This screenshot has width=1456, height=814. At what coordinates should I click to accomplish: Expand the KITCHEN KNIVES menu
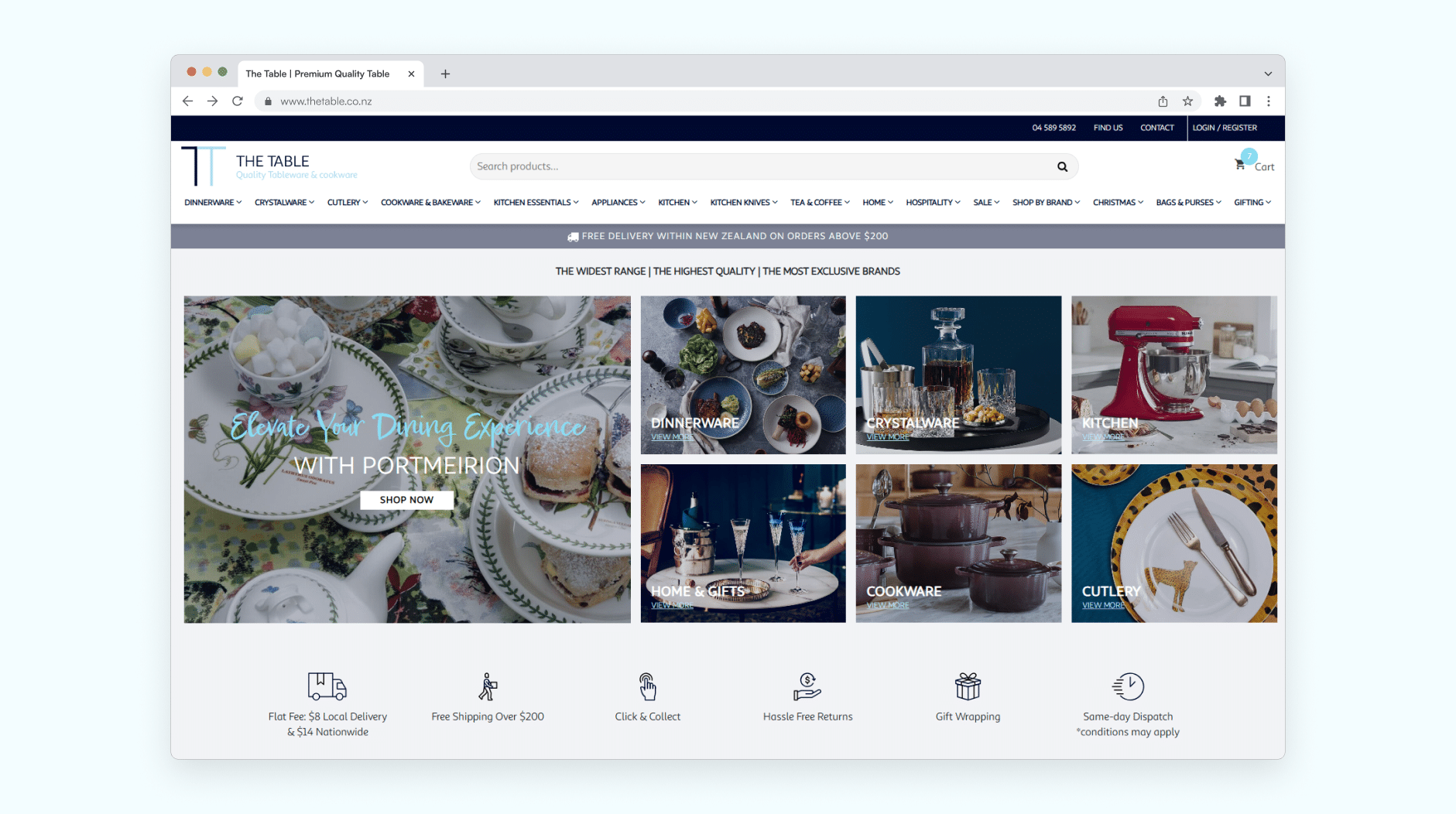point(744,203)
